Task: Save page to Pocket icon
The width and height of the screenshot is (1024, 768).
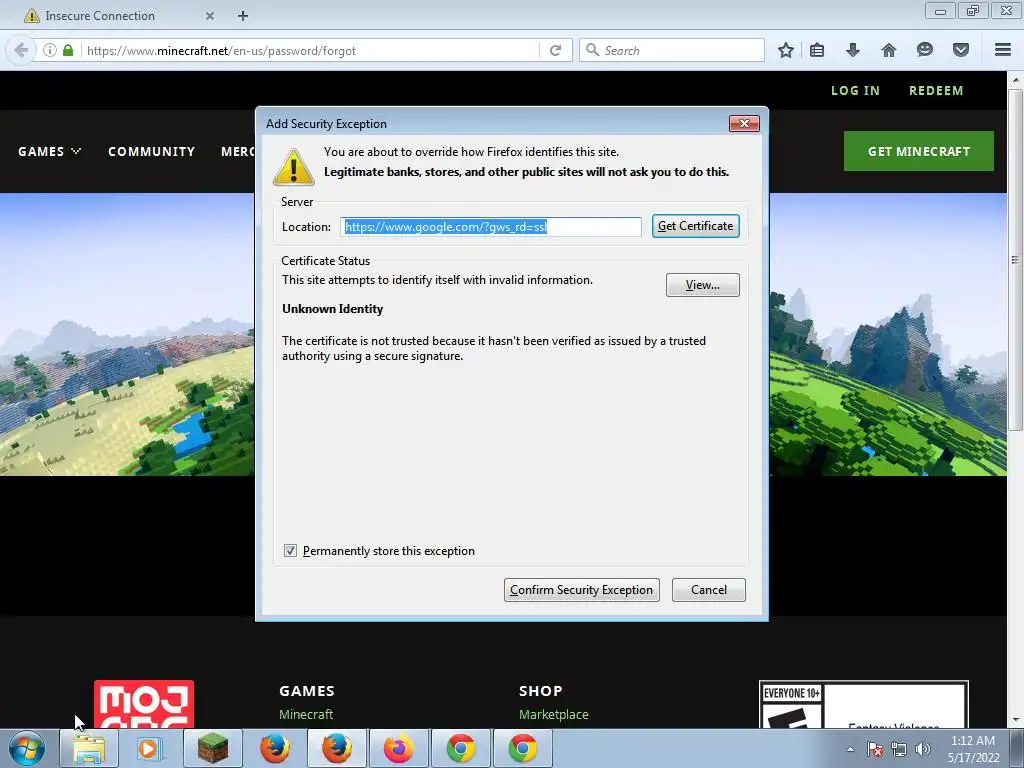Action: tap(961, 50)
